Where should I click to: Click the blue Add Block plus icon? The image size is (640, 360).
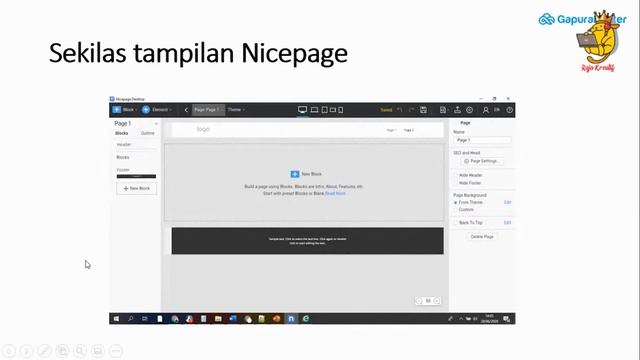(x=117, y=109)
